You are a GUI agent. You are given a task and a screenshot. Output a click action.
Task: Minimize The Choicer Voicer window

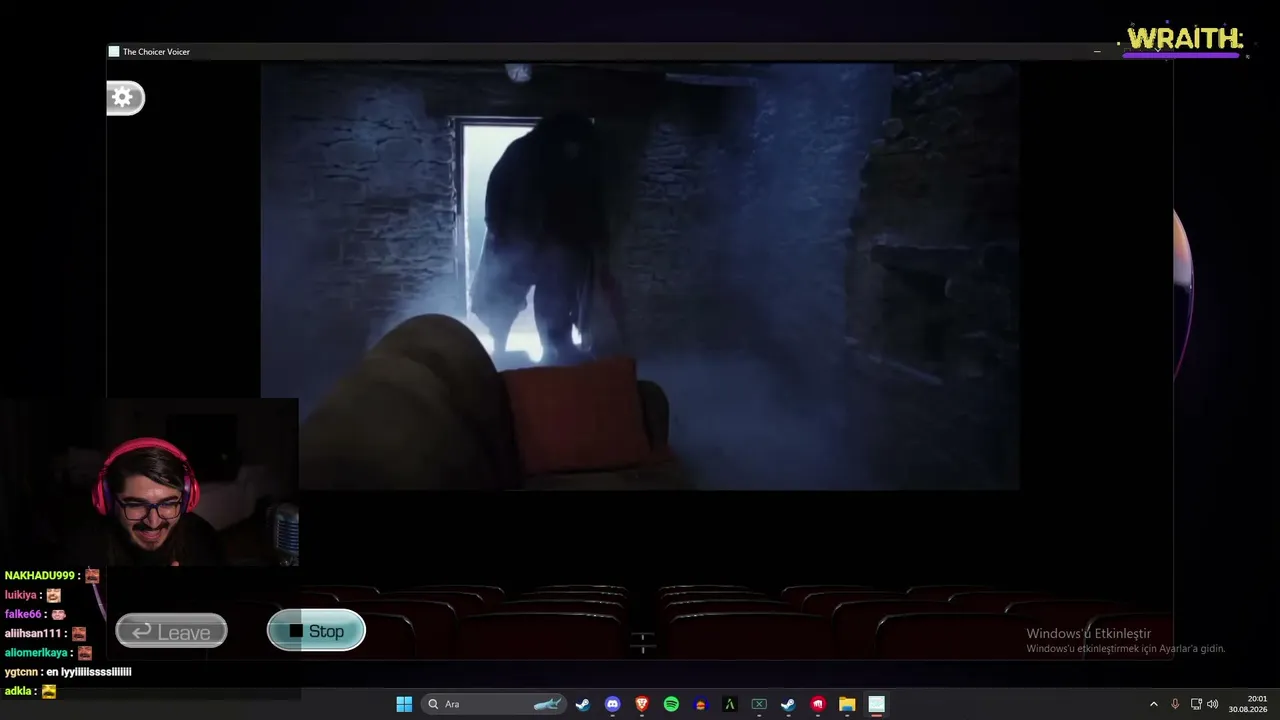coord(1097,51)
